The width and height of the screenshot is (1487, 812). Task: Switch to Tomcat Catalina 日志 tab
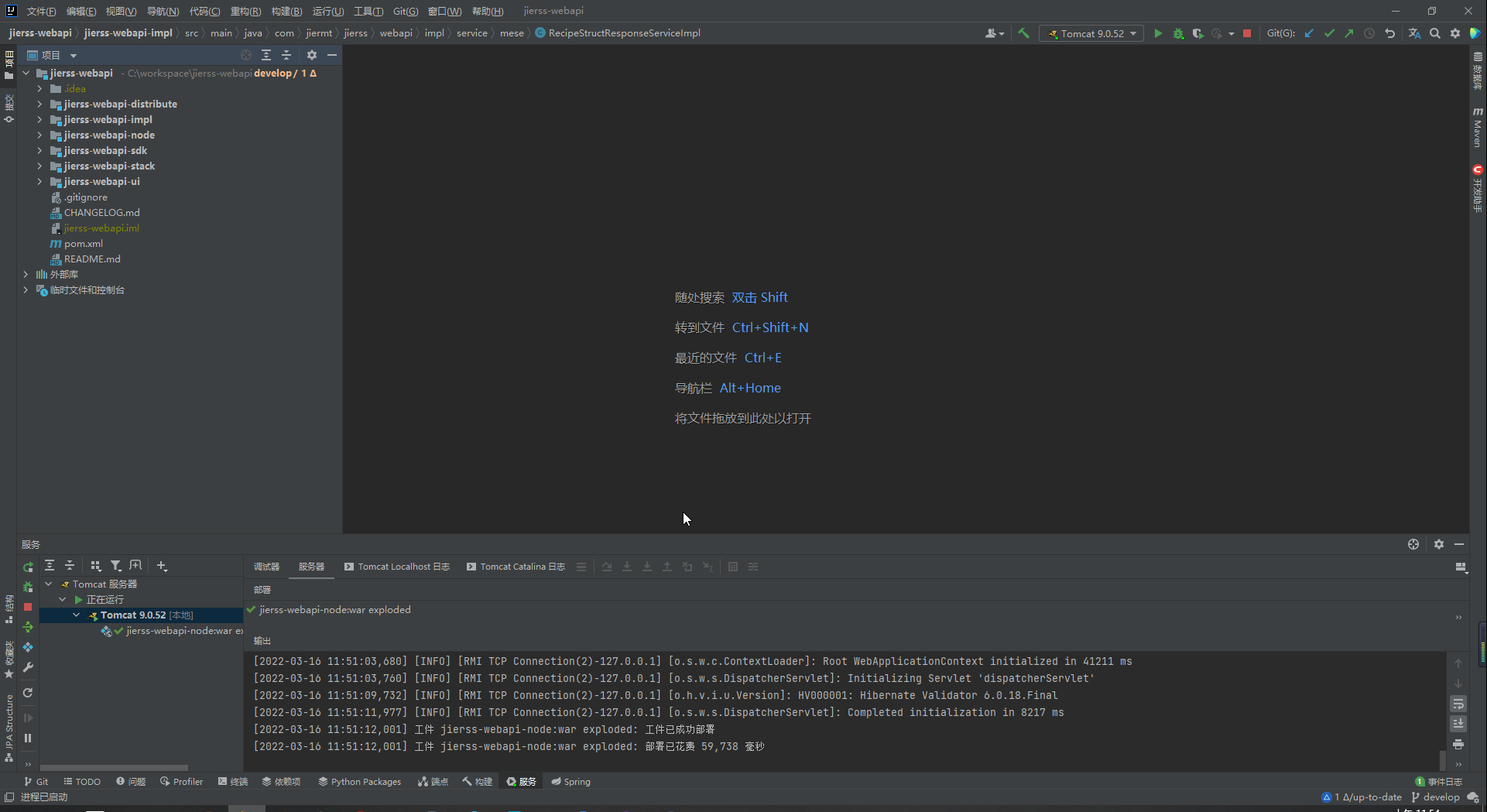pos(516,567)
